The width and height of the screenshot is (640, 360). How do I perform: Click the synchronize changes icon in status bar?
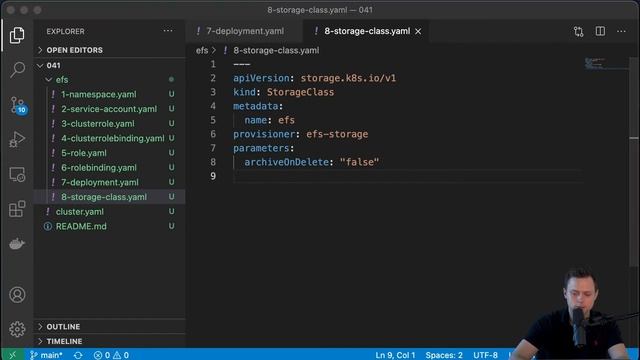[x=78, y=355]
